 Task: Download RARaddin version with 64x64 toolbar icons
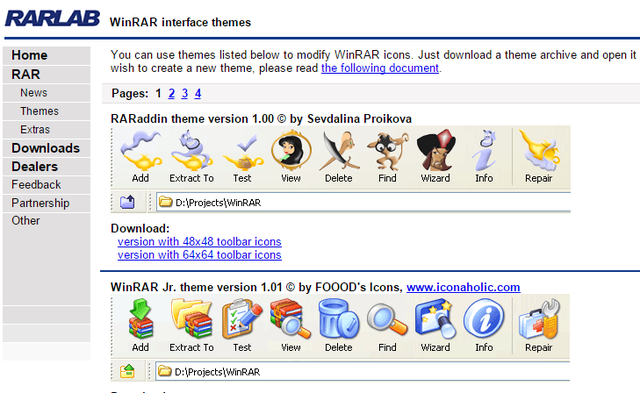click(200, 255)
